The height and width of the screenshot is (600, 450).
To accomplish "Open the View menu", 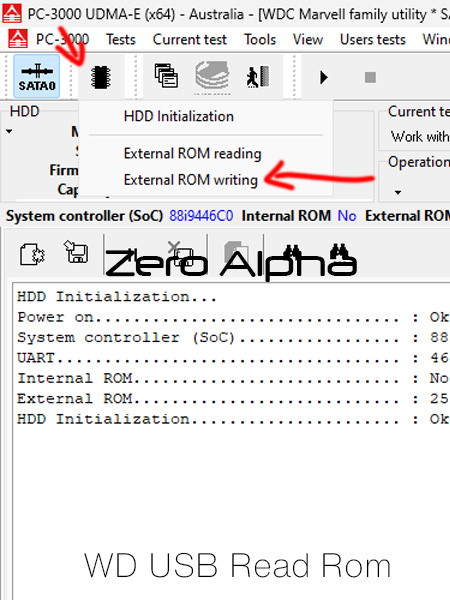I will pyautogui.click(x=308, y=39).
